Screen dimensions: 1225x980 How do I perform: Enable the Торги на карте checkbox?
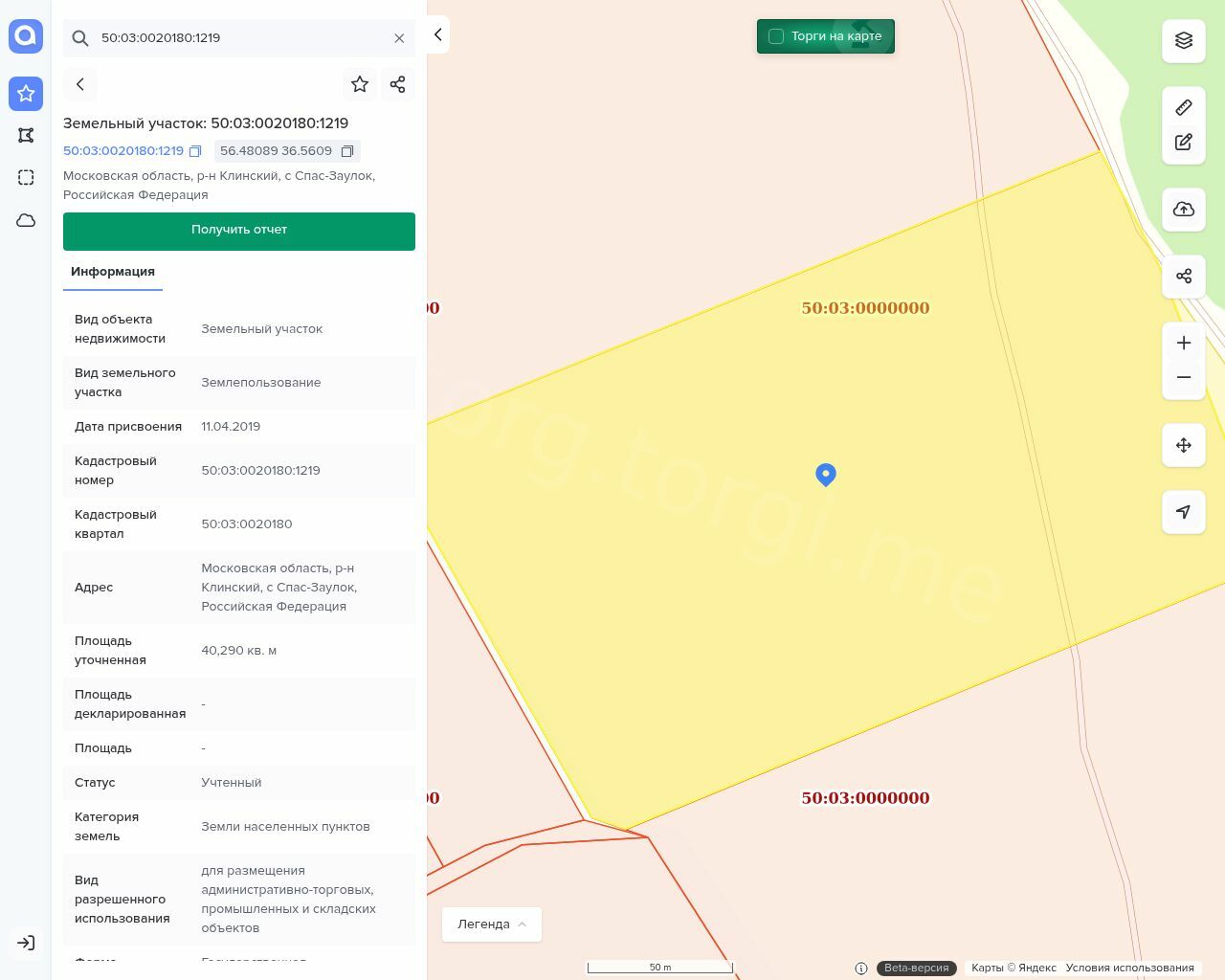[x=776, y=36]
